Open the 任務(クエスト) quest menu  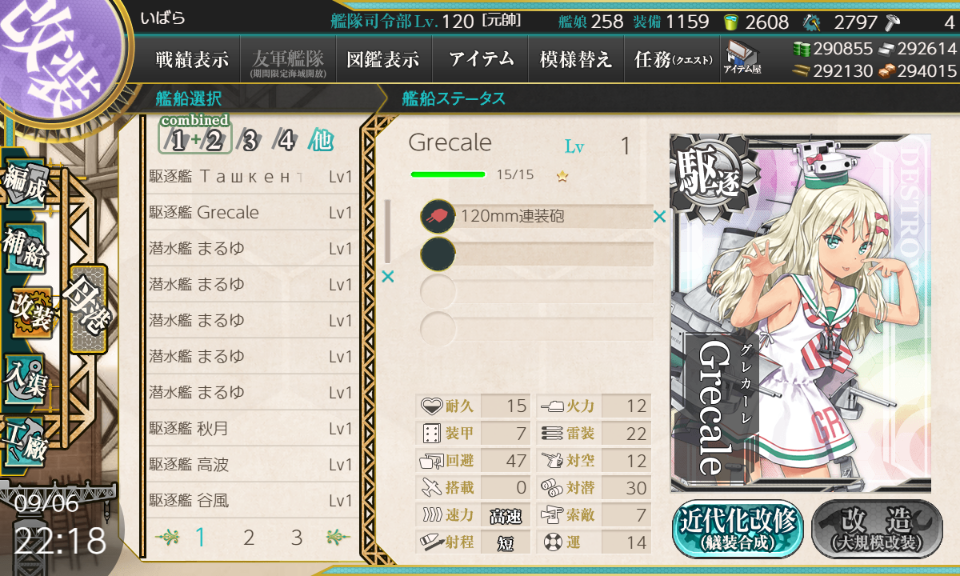pos(673,59)
